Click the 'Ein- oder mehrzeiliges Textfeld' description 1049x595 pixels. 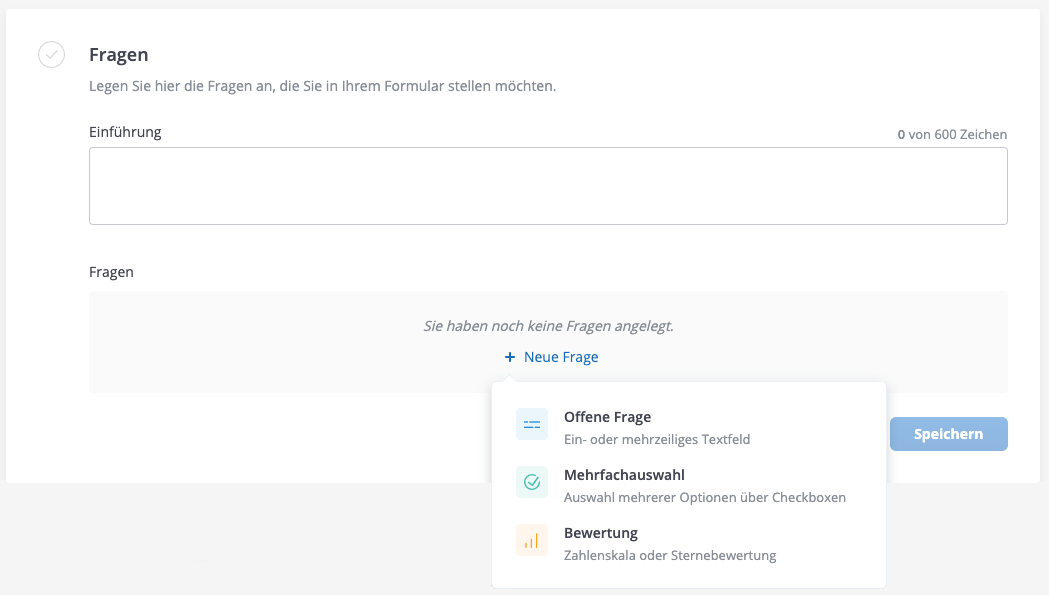pyautogui.click(x=657, y=439)
